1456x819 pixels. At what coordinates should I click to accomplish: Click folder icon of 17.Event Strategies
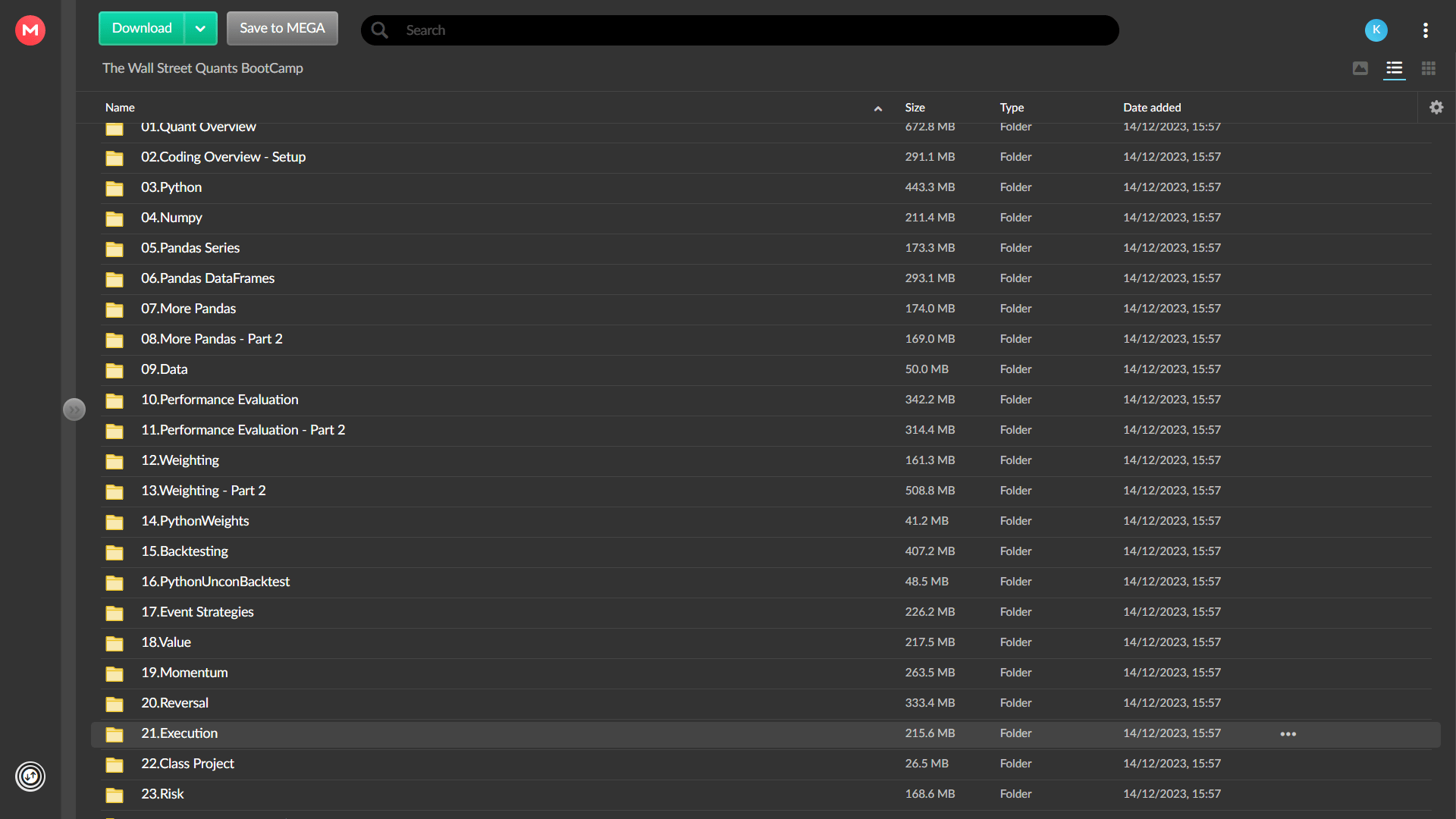tap(115, 613)
